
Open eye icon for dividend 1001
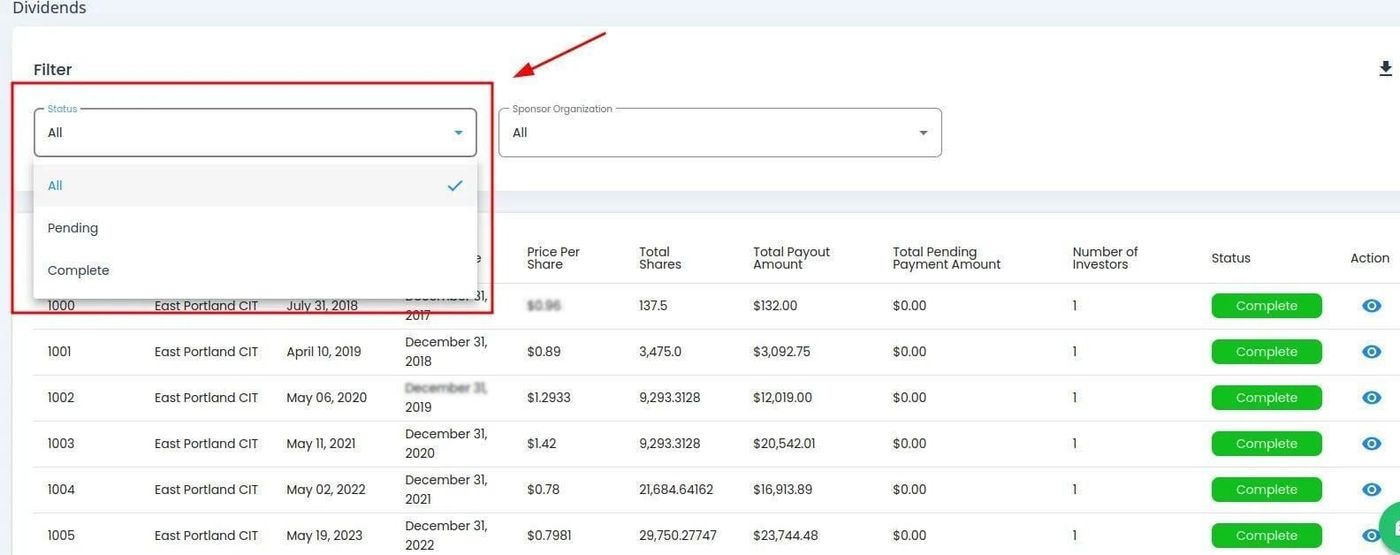pos(1371,352)
